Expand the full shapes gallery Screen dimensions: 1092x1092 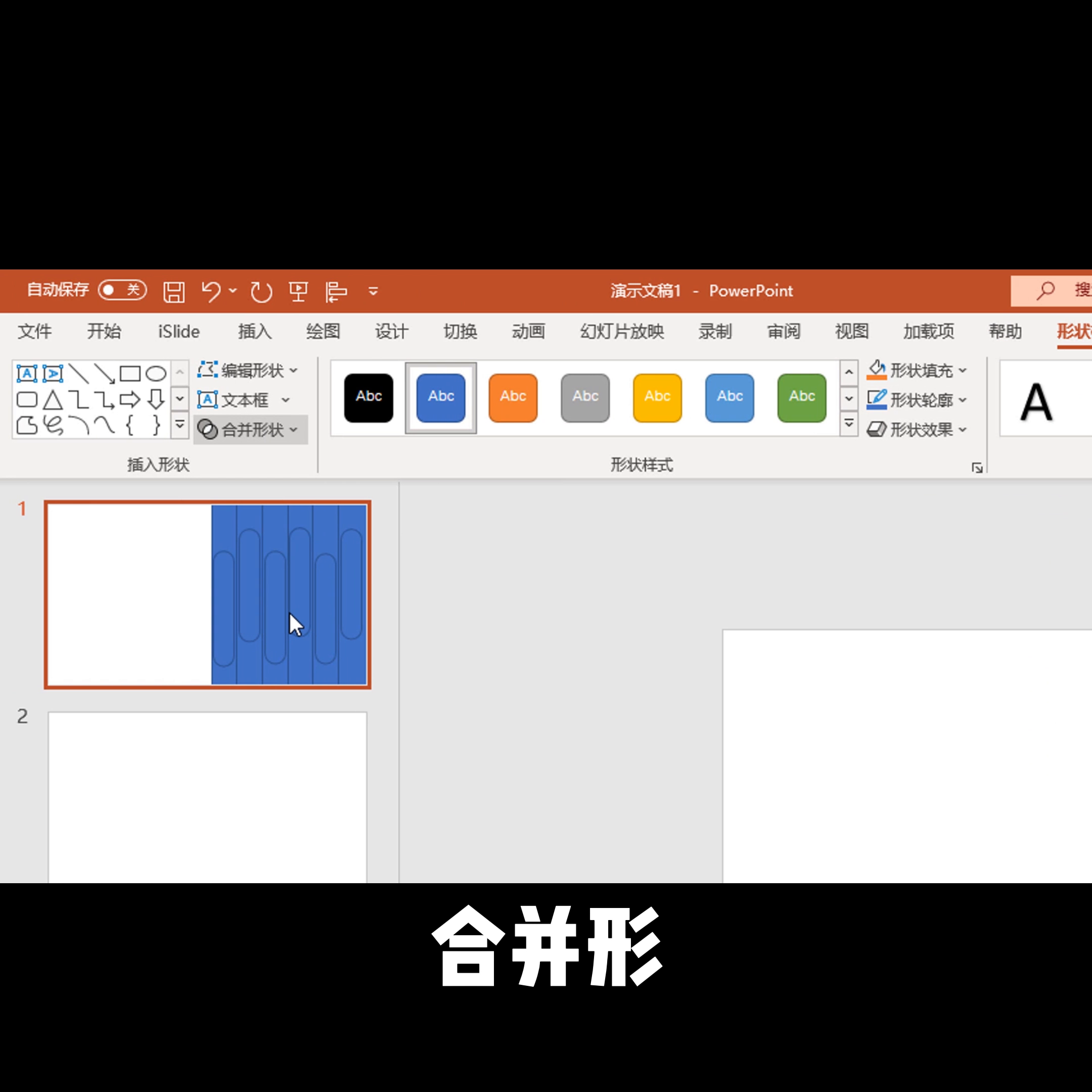click(180, 424)
